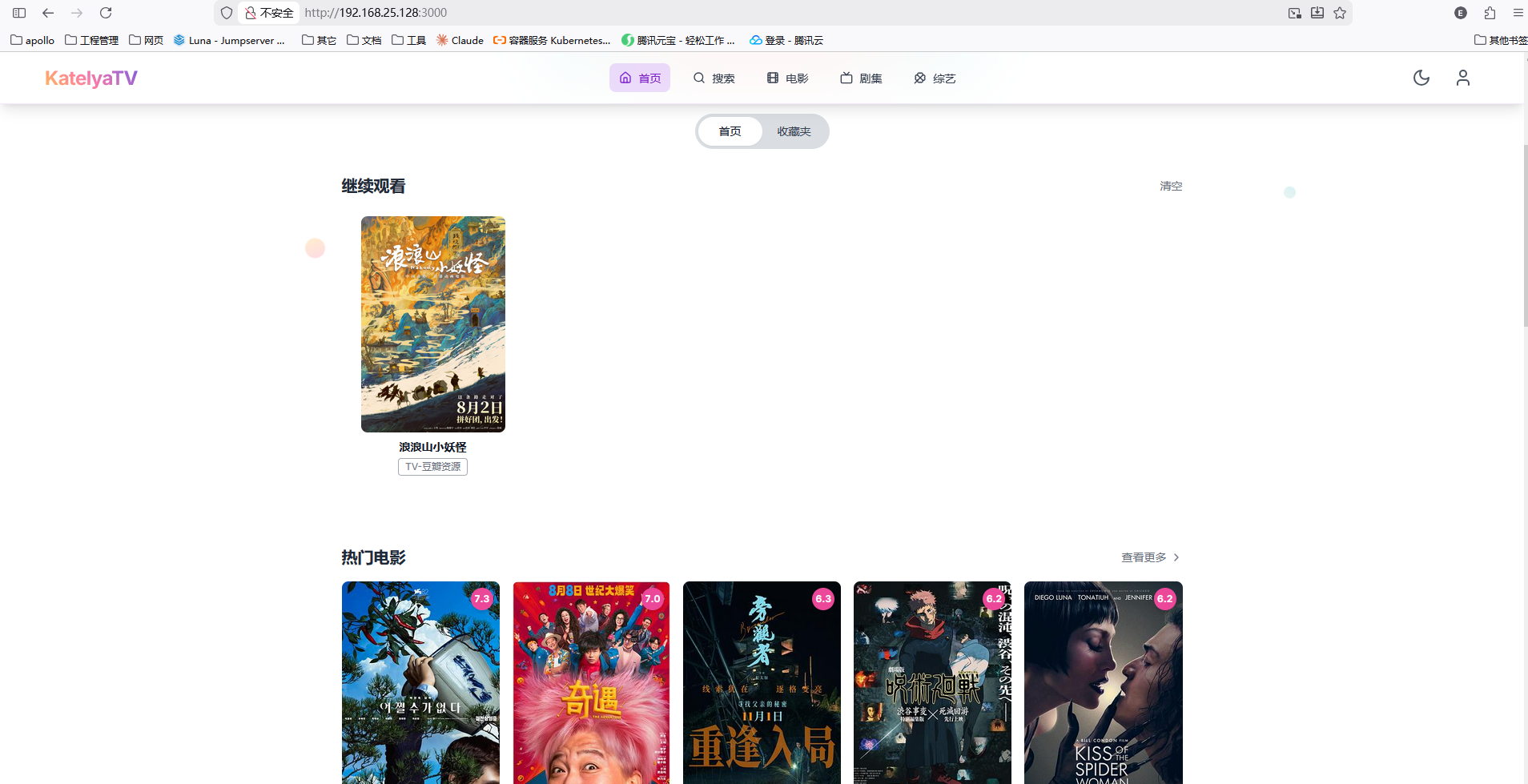Click the page's vertical scrollbar thumb
The height and width of the screenshot is (784, 1528).
click(x=1525, y=235)
